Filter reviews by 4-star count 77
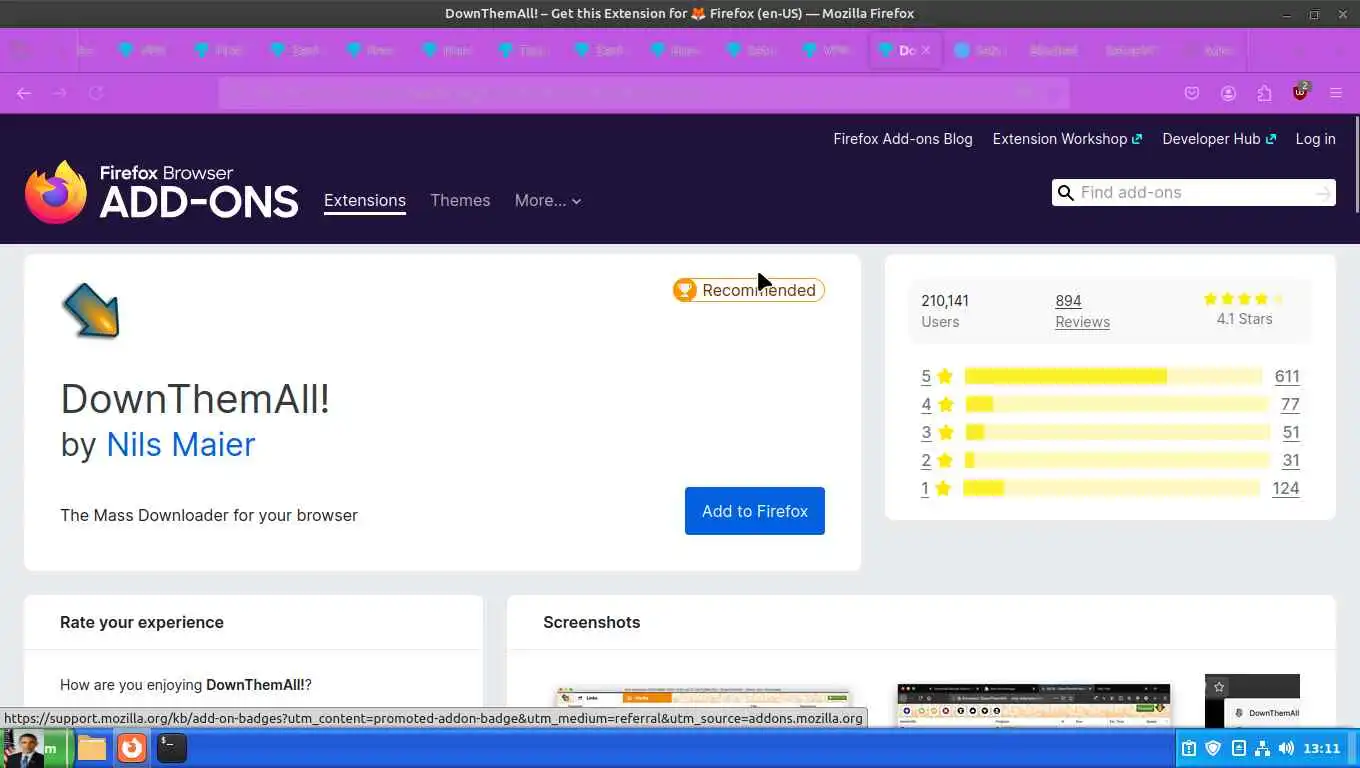 point(1290,404)
